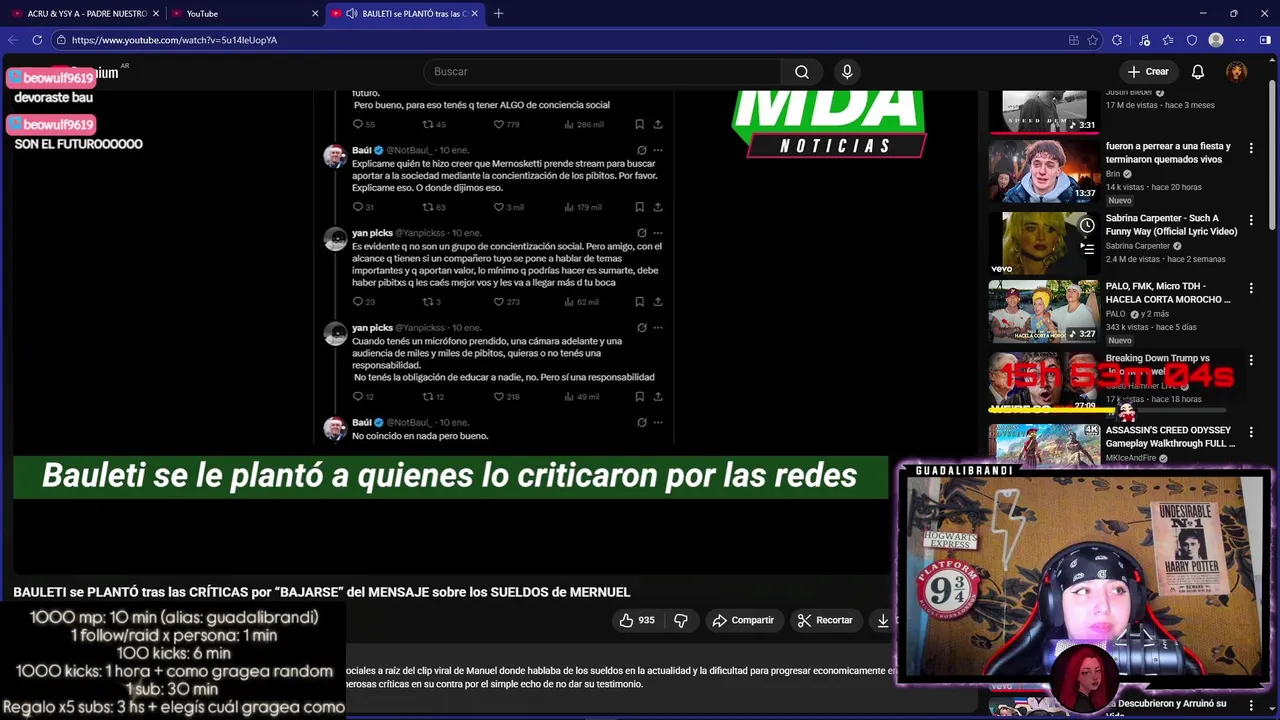The width and height of the screenshot is (1280, 720).
Task: Mute the BAULETI tab speaker icon
Action: pyautogui.click(x=352, y=13)
